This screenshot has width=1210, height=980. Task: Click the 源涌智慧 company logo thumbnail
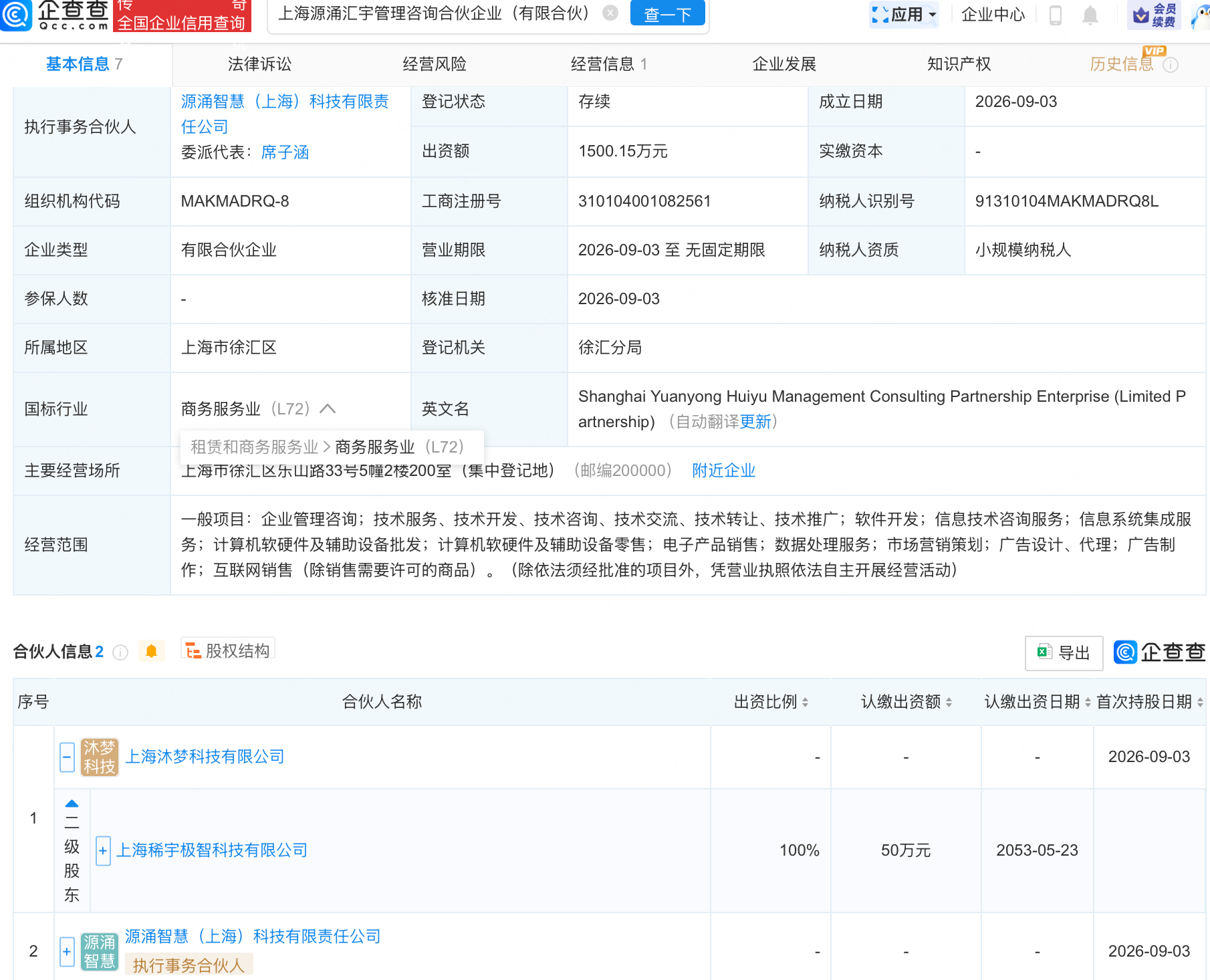[100, 951]
